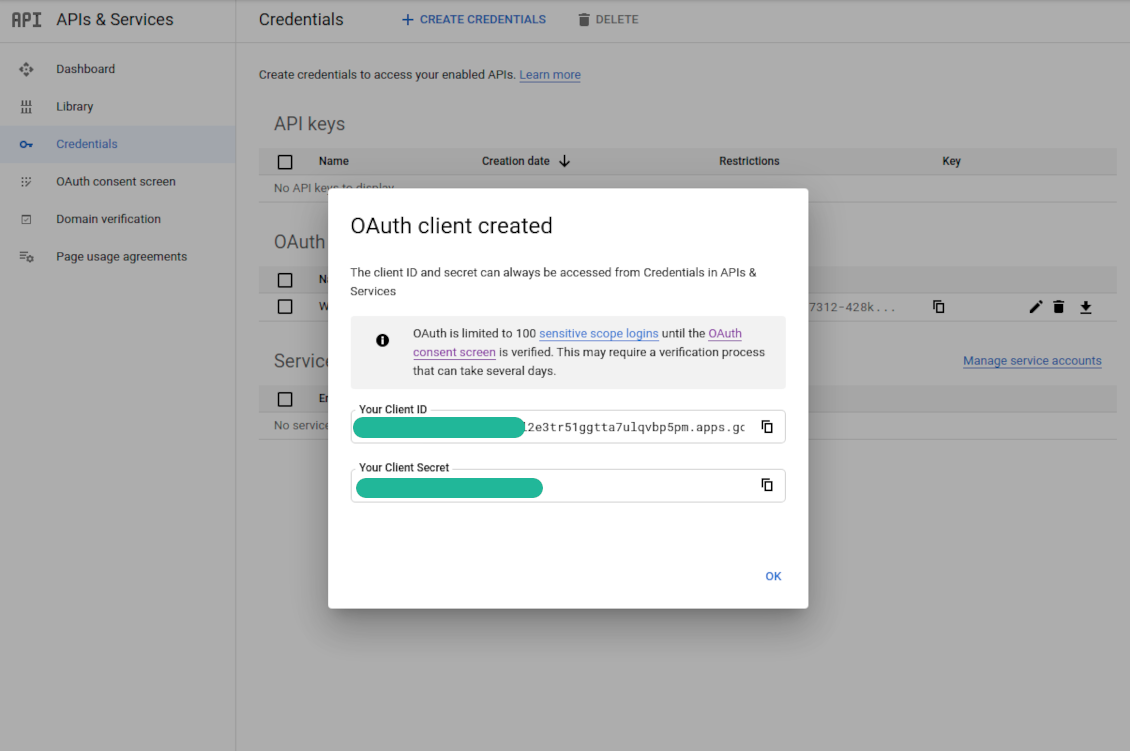Sort by Creation date arrow

(564, 161)
